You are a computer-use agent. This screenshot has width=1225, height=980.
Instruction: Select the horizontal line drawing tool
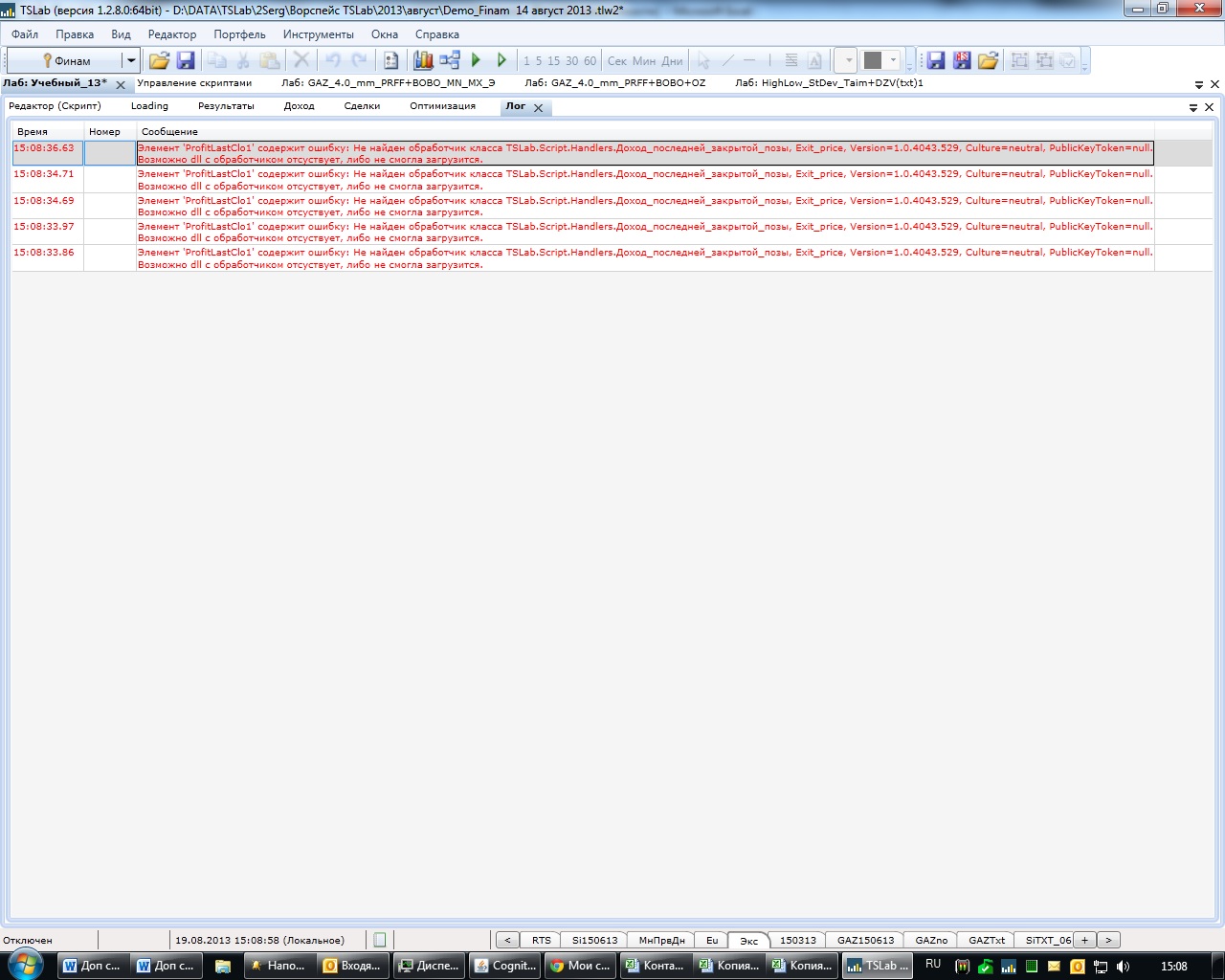[x=749, y=60]
